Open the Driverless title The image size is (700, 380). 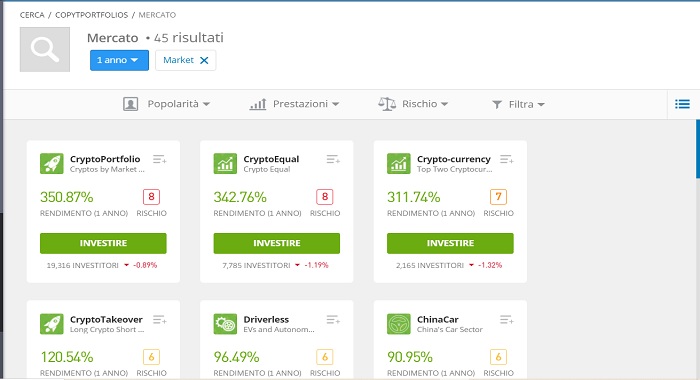(266, 319)
